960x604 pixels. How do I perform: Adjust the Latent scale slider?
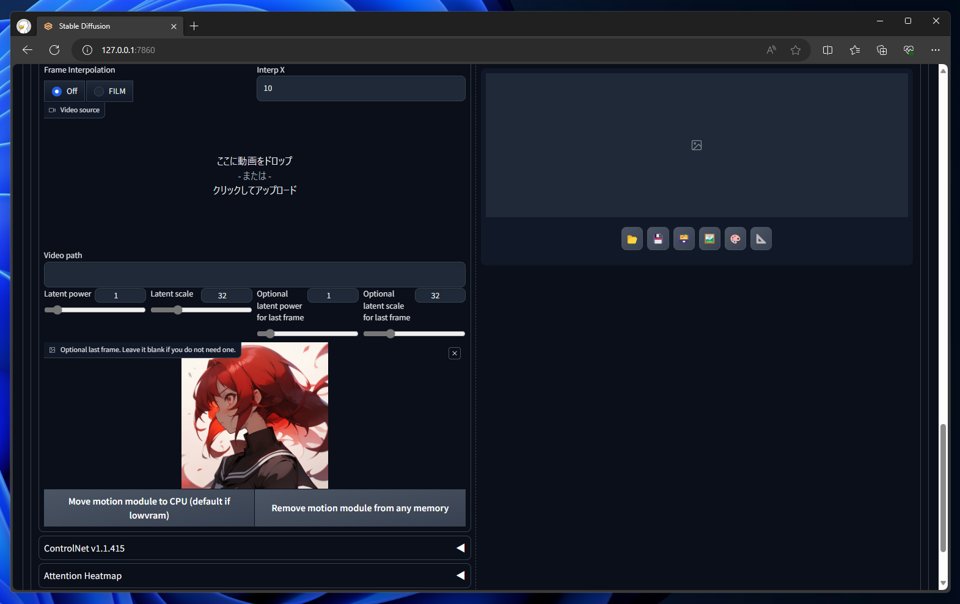point(201,310)
